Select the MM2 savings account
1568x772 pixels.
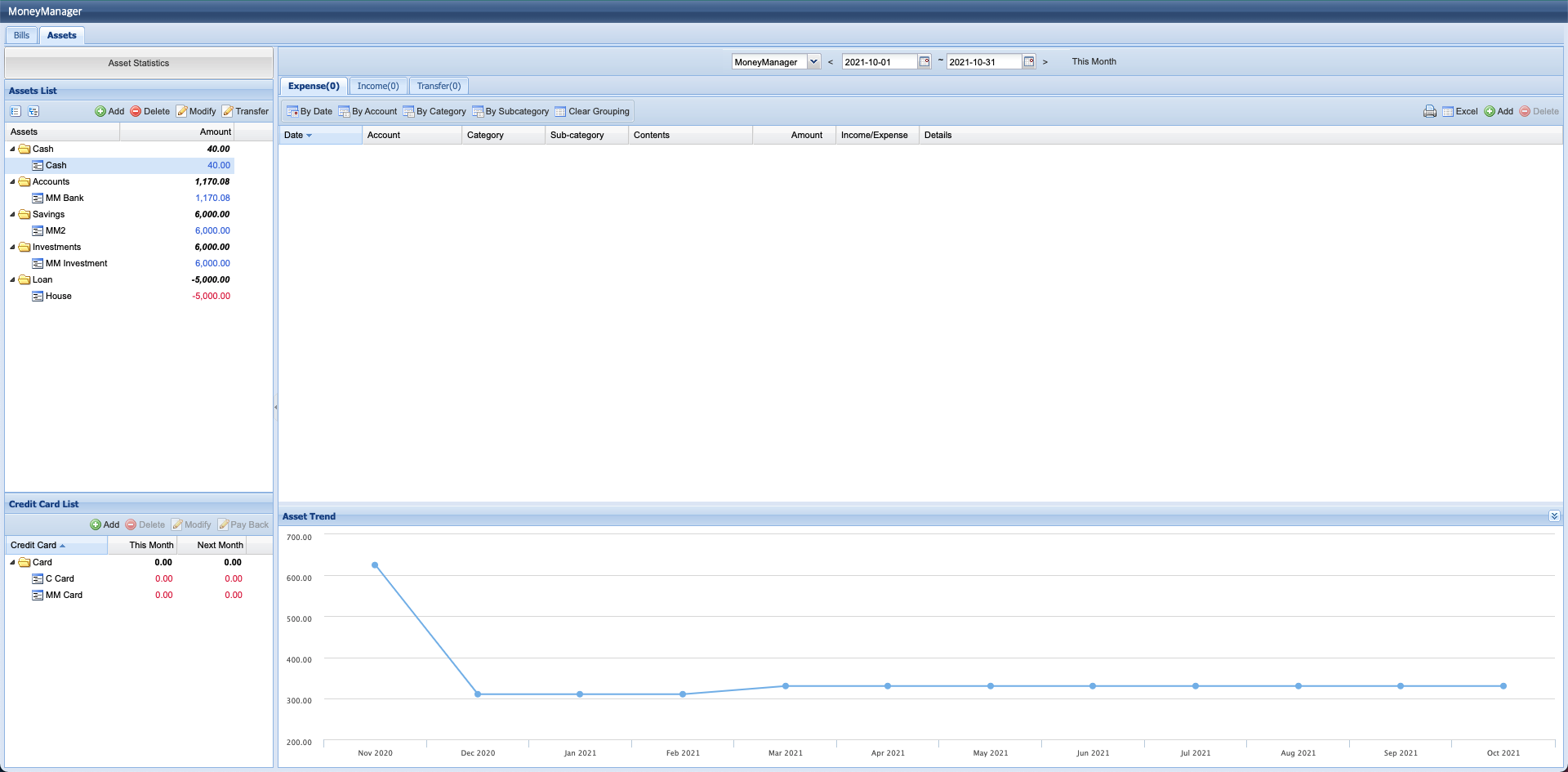pos(120,230)
